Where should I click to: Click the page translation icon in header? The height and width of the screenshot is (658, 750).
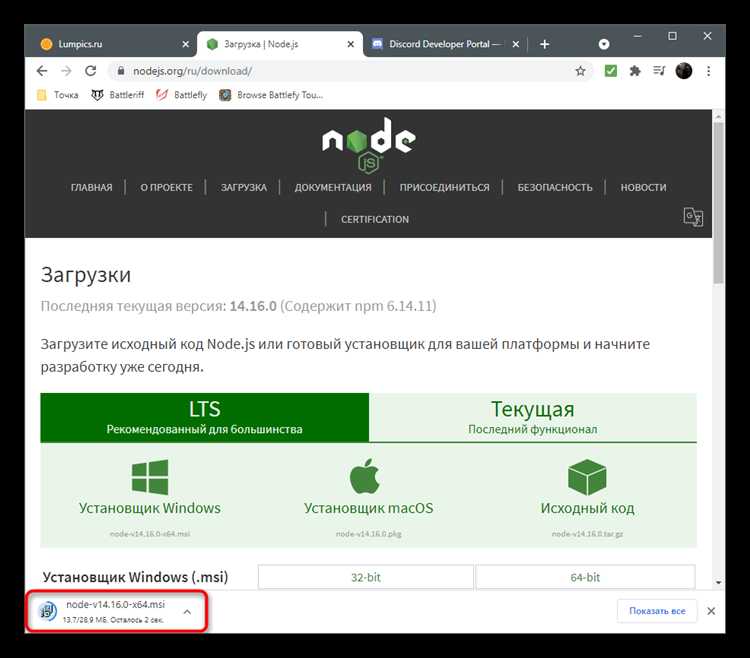693,216
